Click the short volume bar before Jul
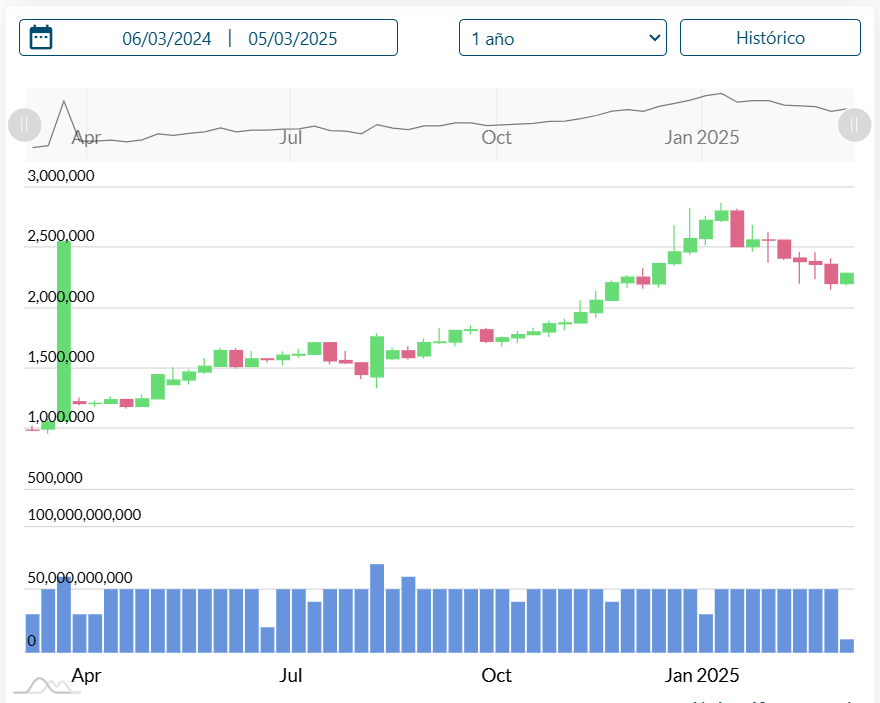This screenshot has width=880, height=703. 267,639
